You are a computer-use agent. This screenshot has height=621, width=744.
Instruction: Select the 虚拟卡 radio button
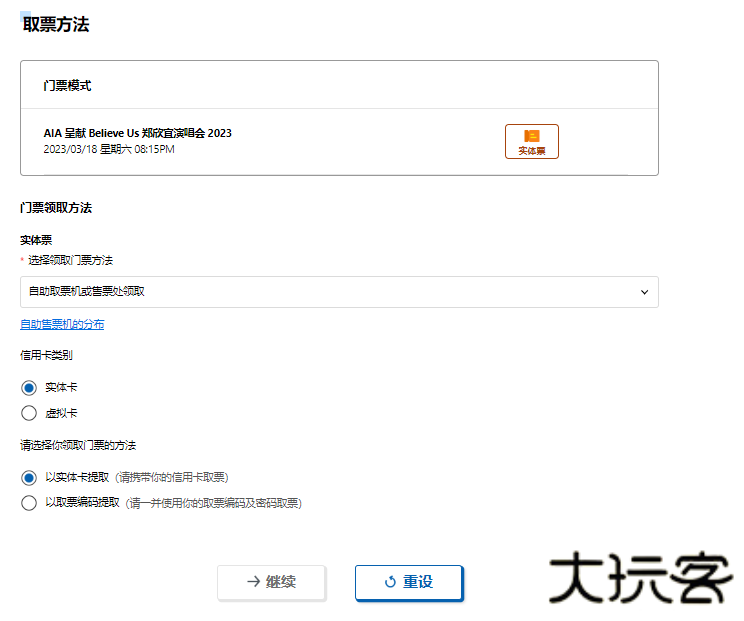click(x=29, y=413)
